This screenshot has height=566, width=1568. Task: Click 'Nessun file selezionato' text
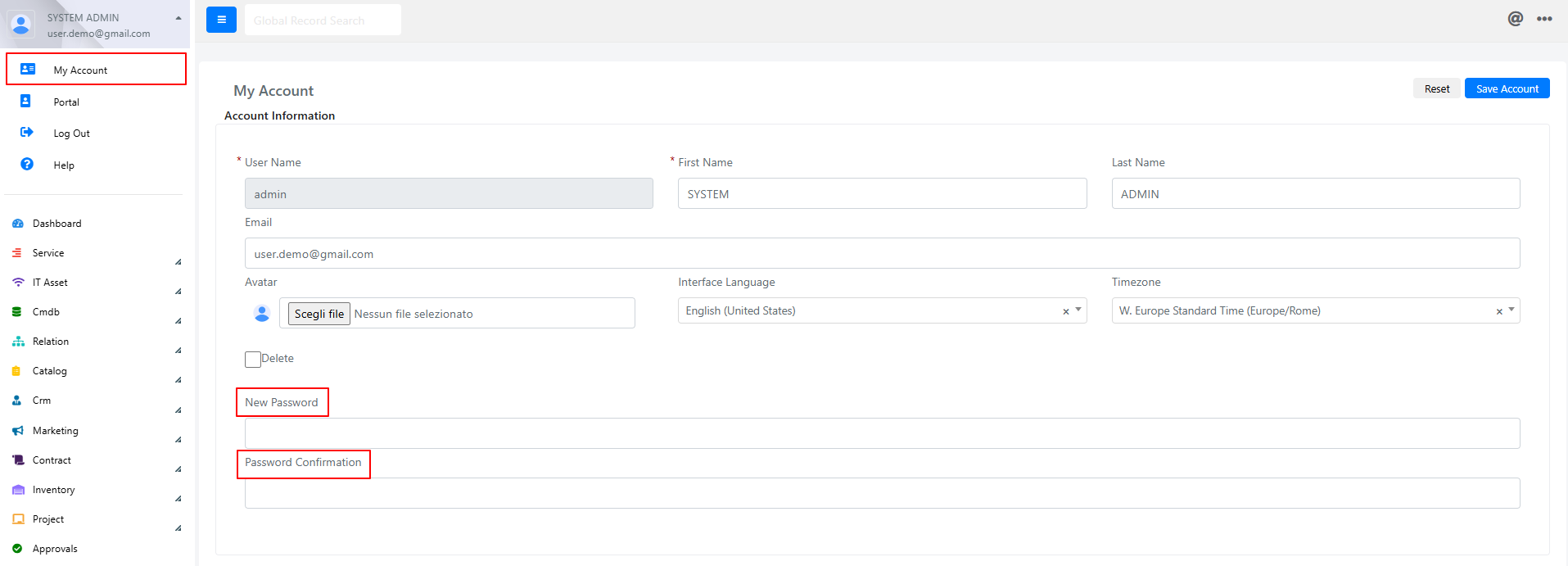(413, 314)
